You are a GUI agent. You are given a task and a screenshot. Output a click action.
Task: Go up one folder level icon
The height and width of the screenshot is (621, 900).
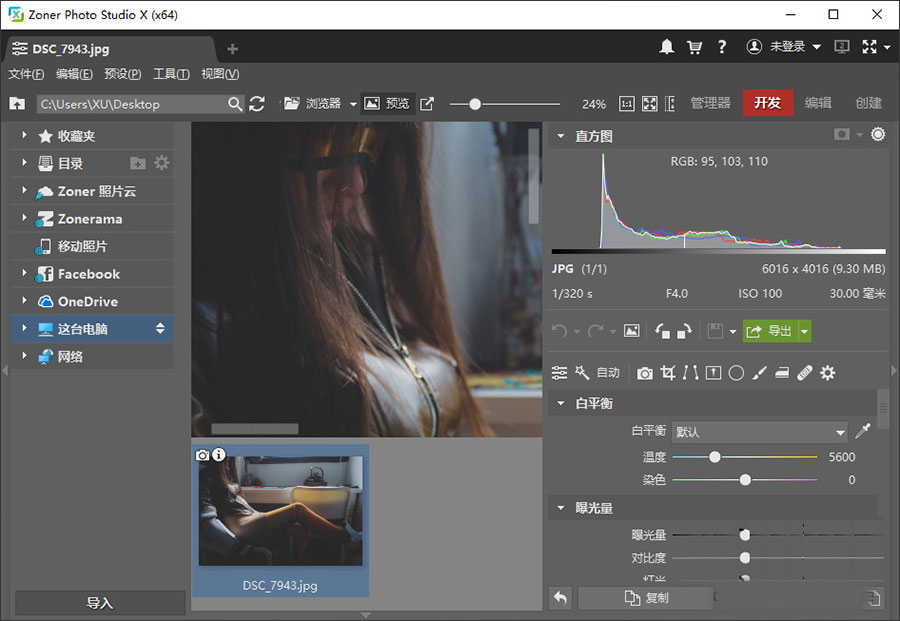click(17, 103)
